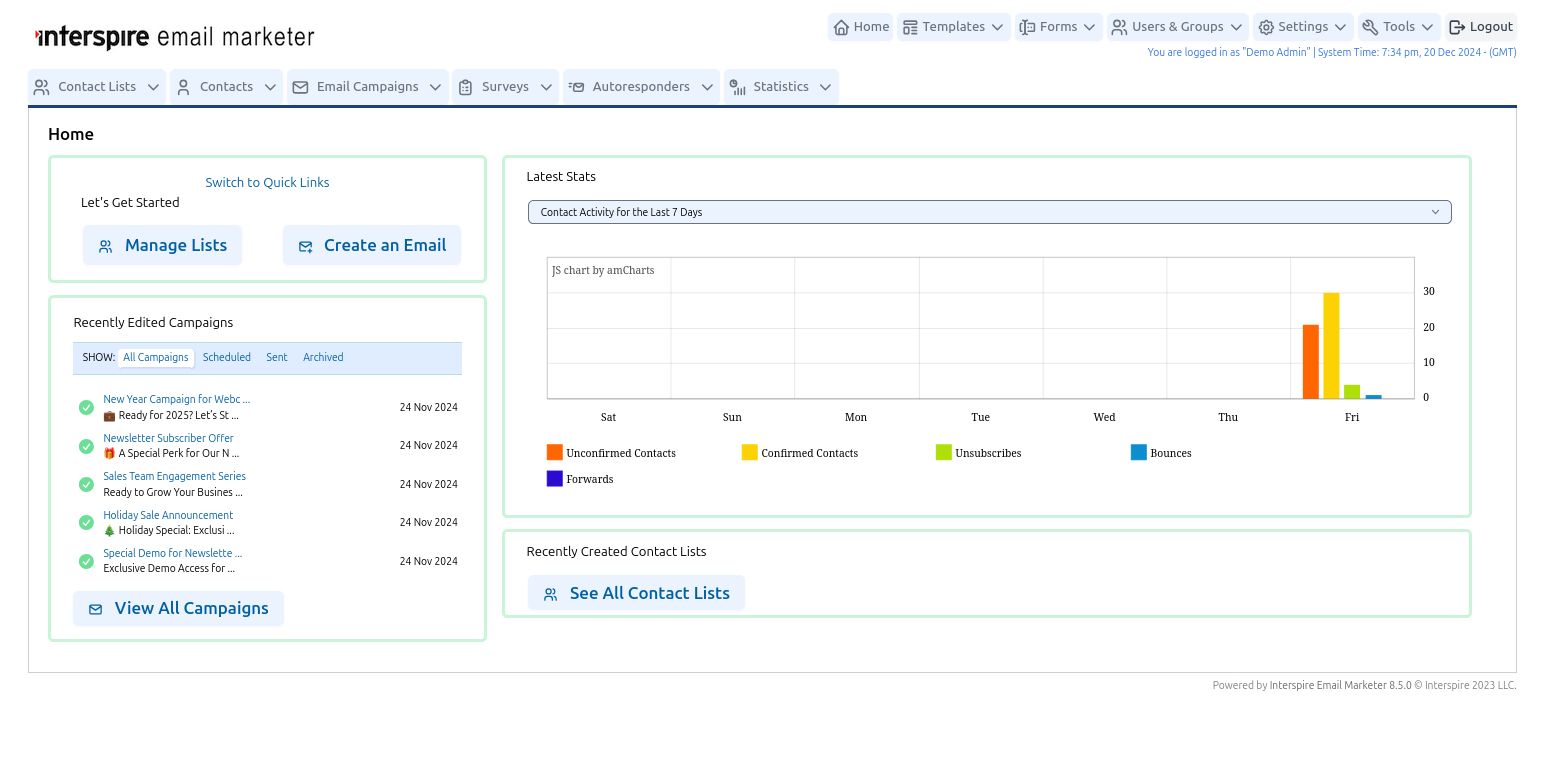1545x761 pixels.
Task: Click the Statistics chart icon
Action: click(737, 87)
